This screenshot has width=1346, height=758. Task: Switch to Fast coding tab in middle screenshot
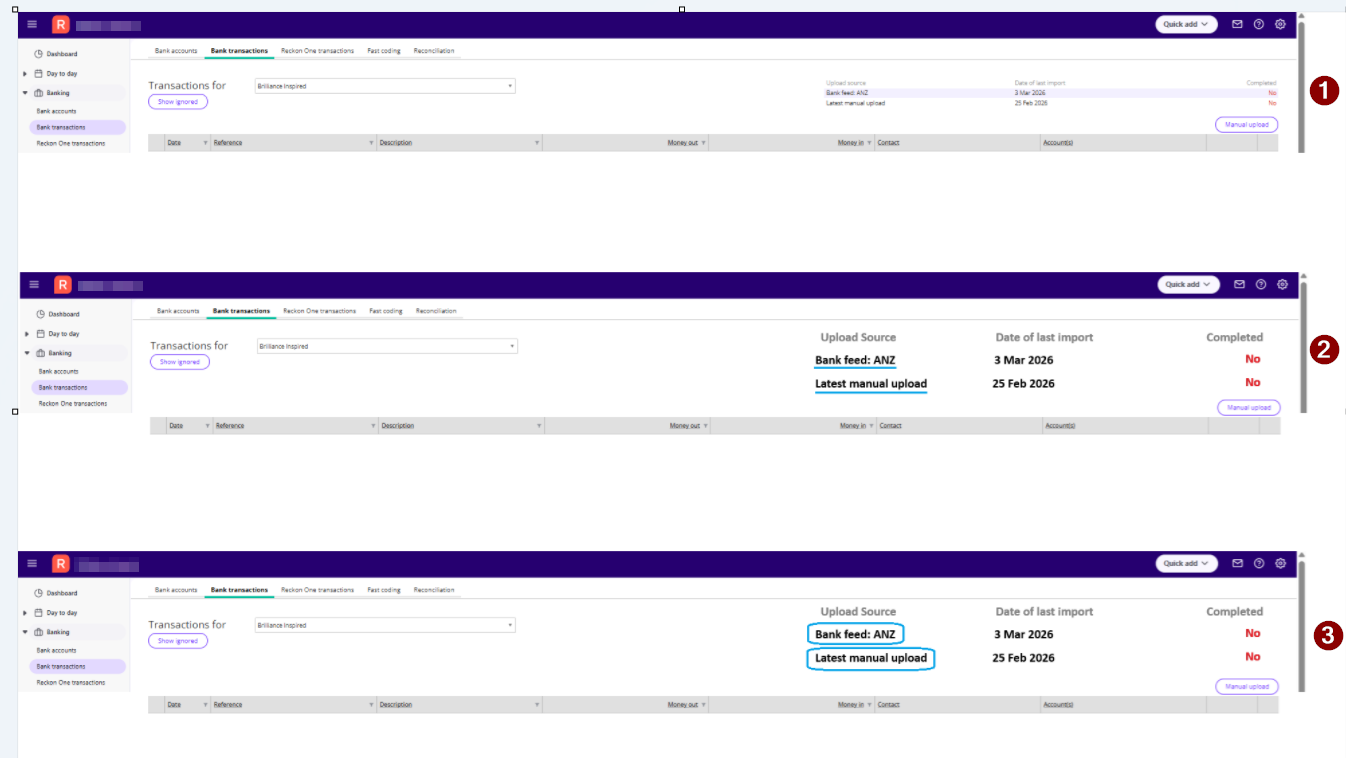click(385, 311)
